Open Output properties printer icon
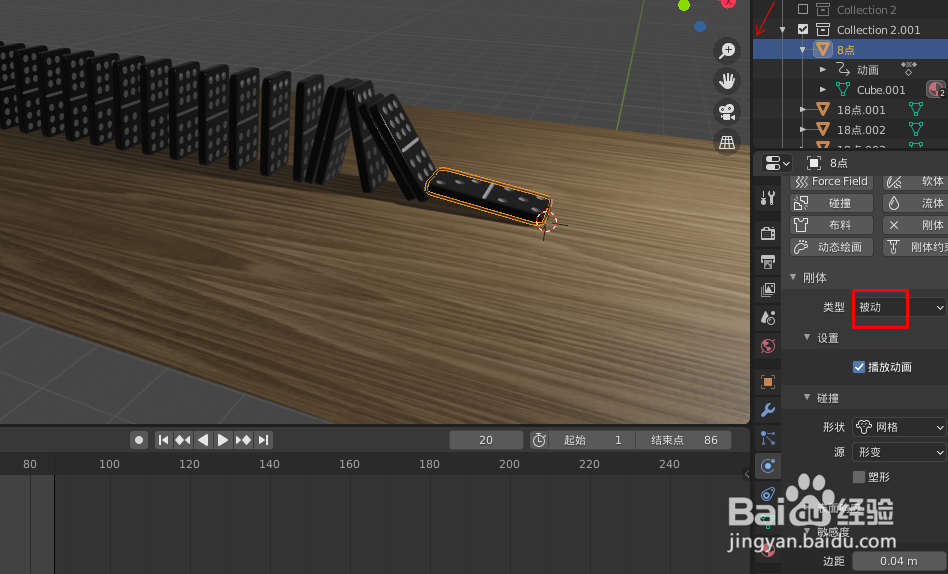Image resolution: width=948 pixels, height=574 pixels. point(768,261)
